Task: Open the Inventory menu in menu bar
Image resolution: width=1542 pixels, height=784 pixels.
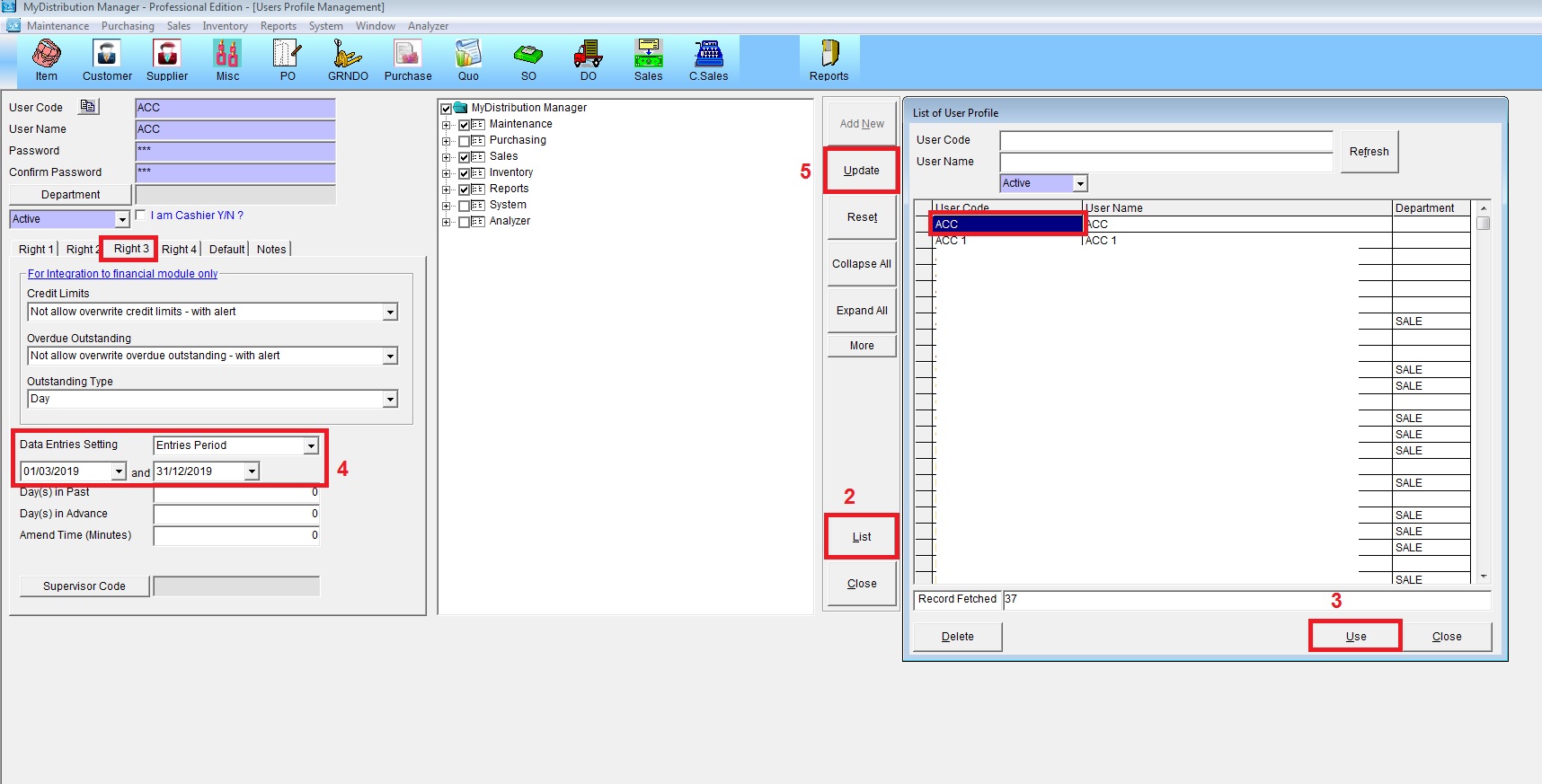Action: (225, 26)
